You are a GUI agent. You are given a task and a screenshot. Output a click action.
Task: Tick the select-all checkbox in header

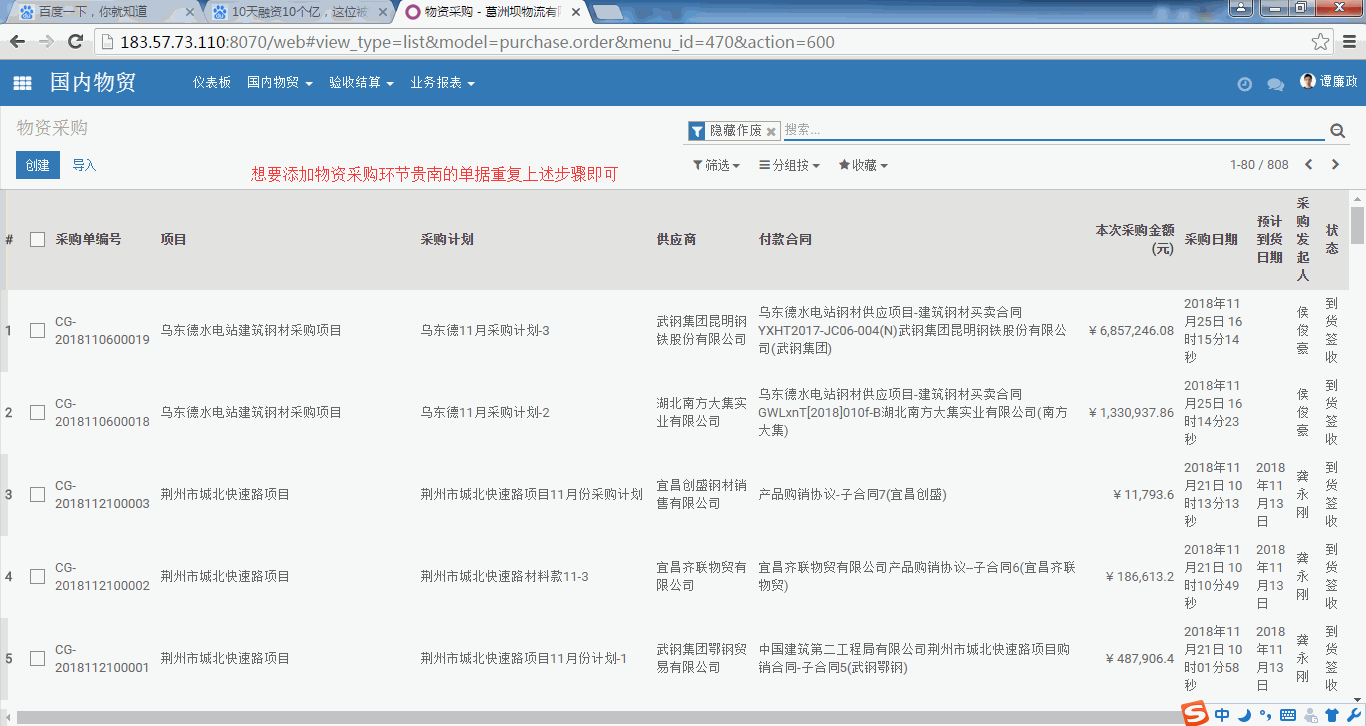point(38,239)
